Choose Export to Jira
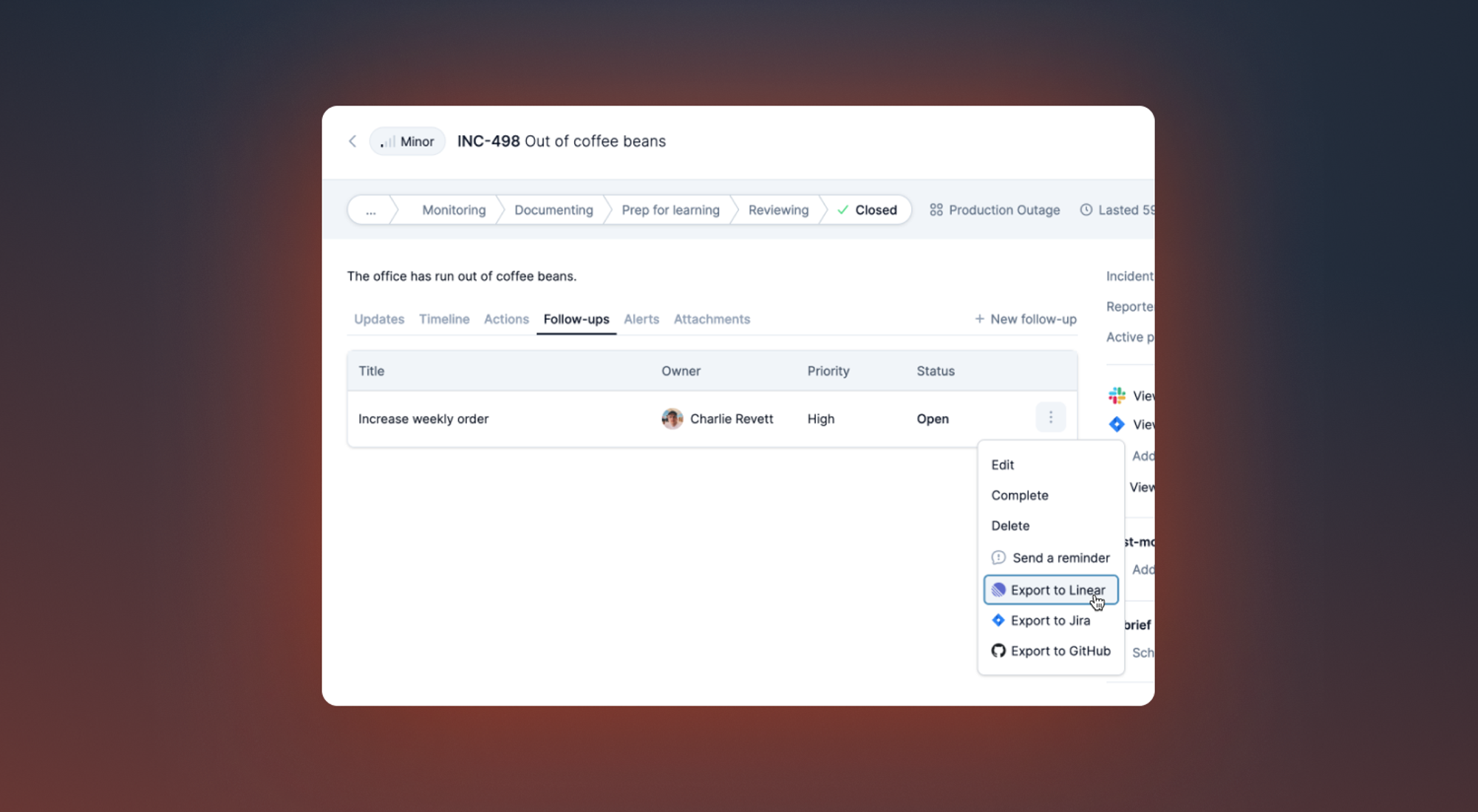 tap(1049, 621)
